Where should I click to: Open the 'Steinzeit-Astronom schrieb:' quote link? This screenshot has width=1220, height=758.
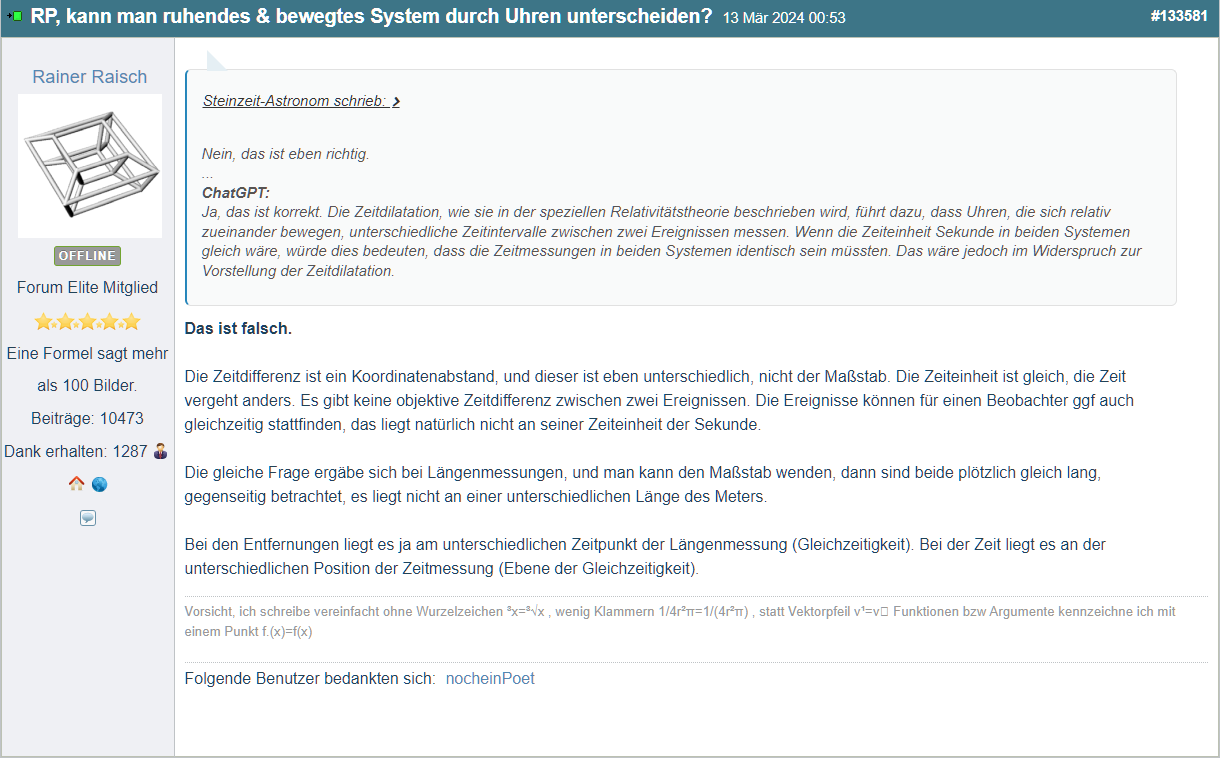tap(294, 101)
